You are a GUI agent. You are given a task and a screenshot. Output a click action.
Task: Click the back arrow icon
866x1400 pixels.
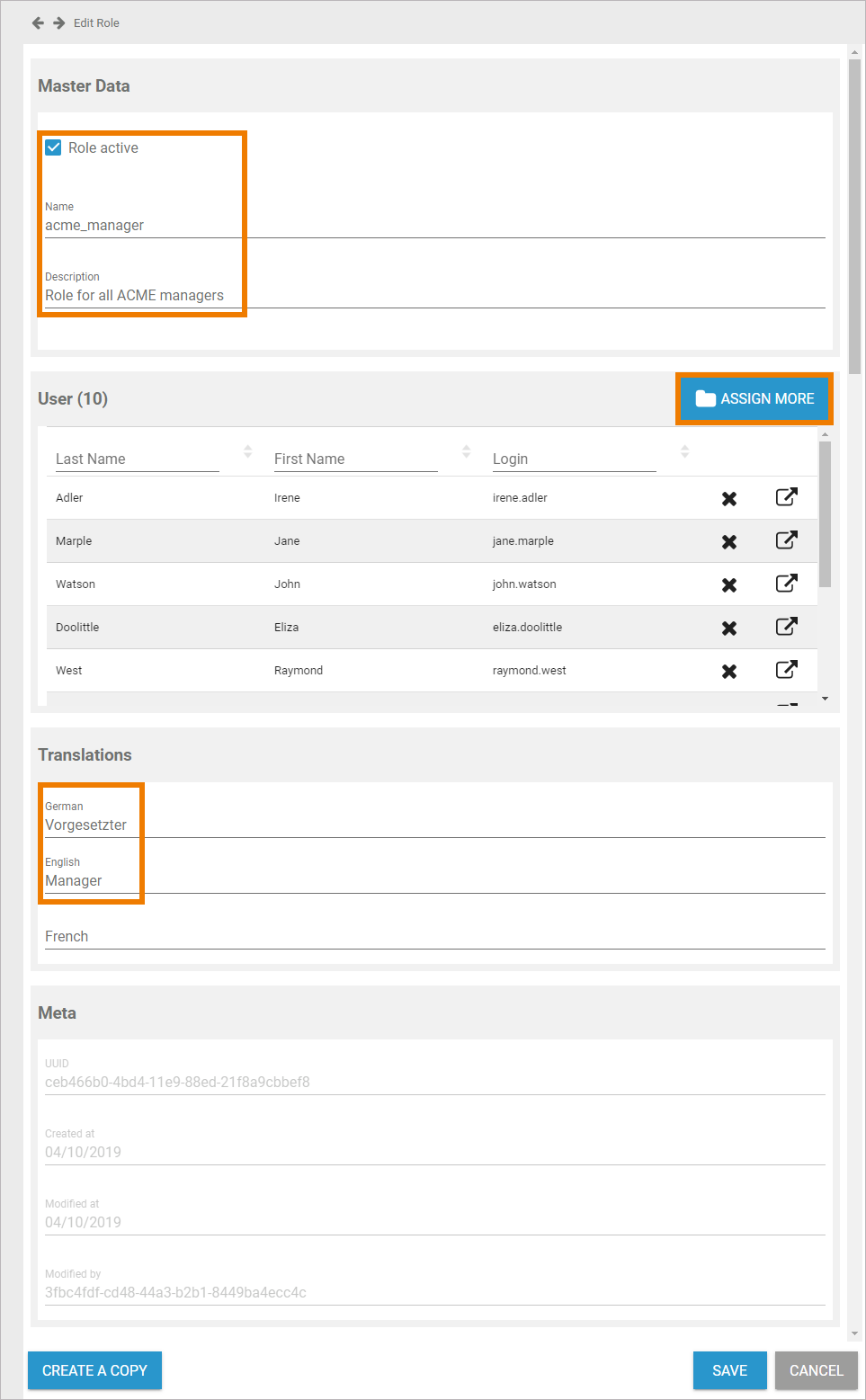pos(38,23)
